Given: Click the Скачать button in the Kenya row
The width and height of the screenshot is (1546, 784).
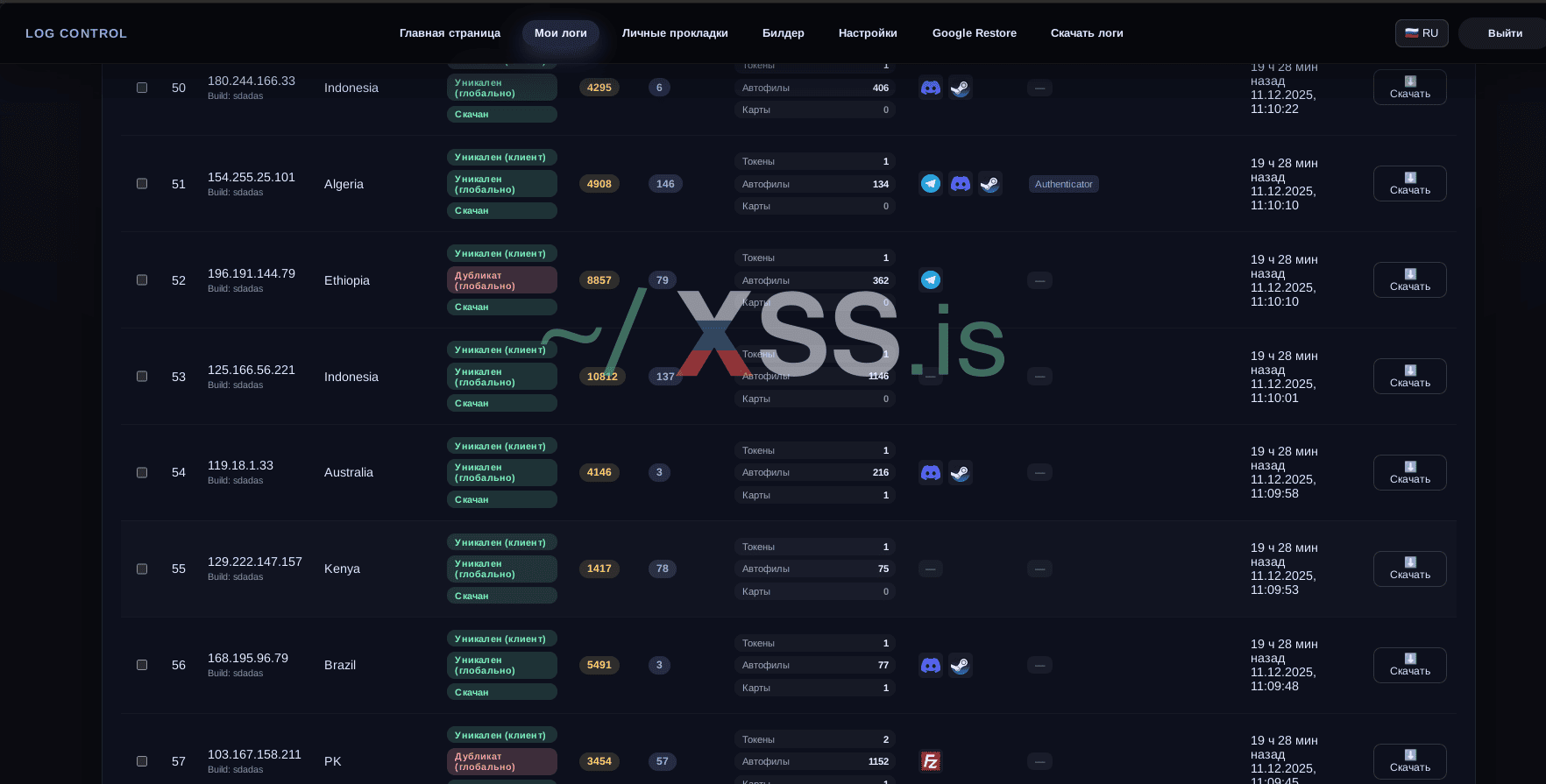Looking at the screenshot, I should click(x=1410, y=569).
